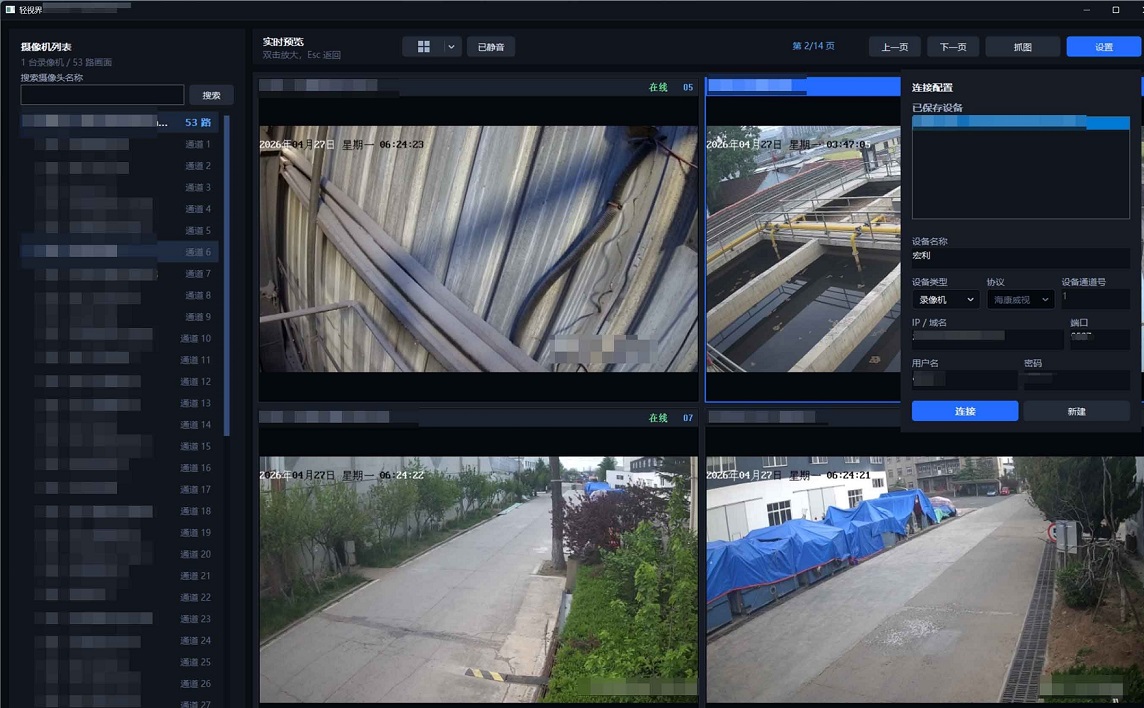Minimize the application window
The width and height of the screenshot is (1144, 708).
(1086, 9)
